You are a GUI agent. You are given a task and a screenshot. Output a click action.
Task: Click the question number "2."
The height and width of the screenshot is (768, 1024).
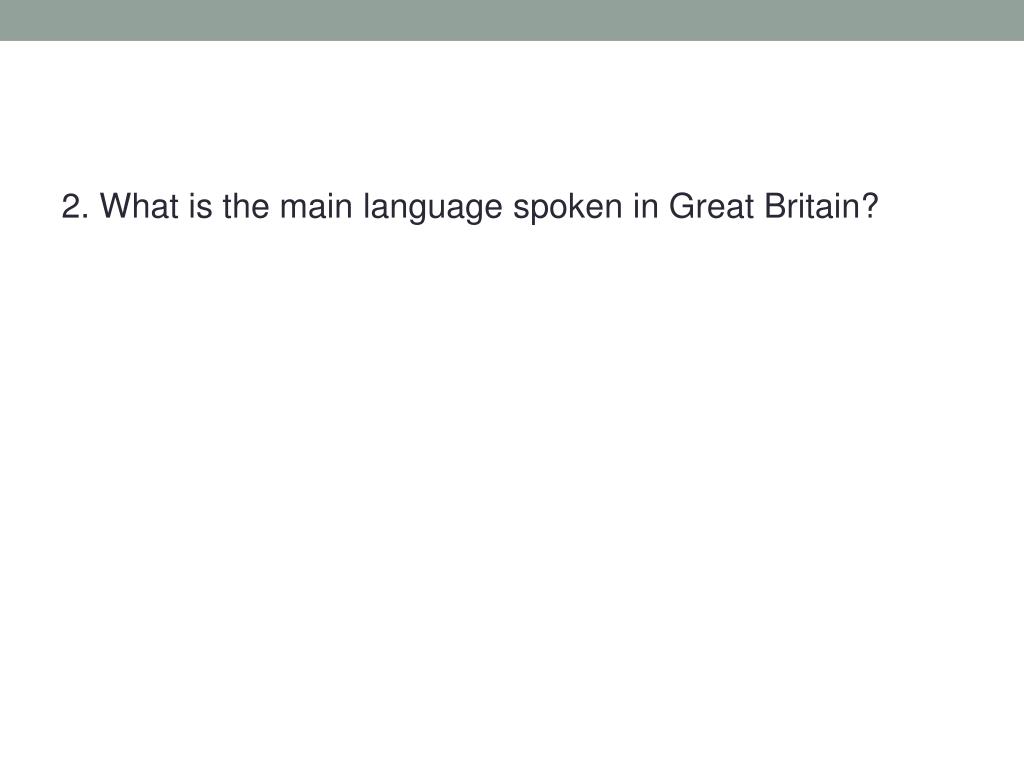coord(75,206)
